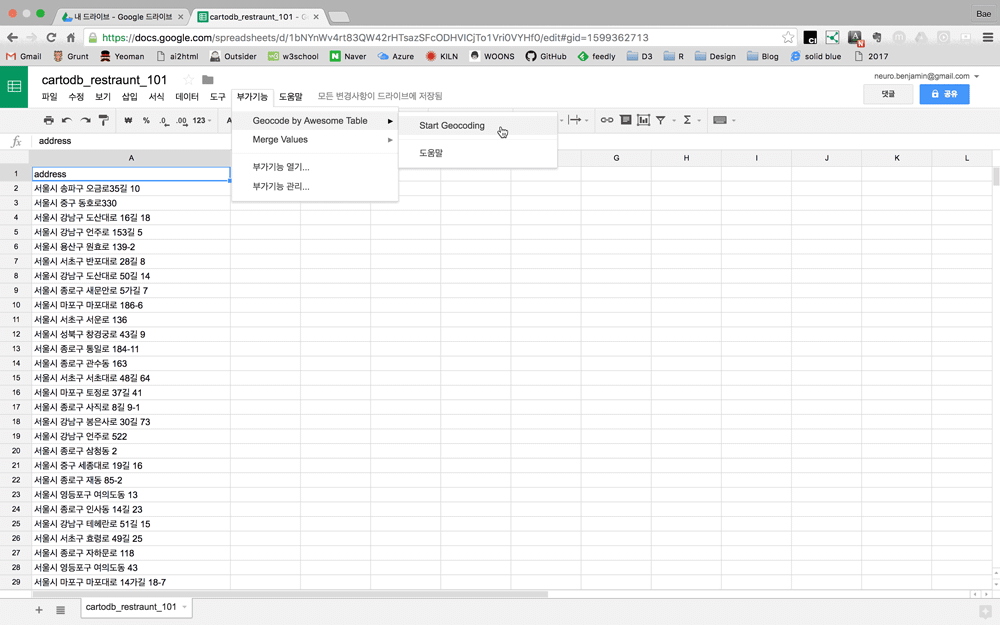Screen dimensions: 1000x625
Task: Click the Evernote extension icon
Action: (877, 38)
